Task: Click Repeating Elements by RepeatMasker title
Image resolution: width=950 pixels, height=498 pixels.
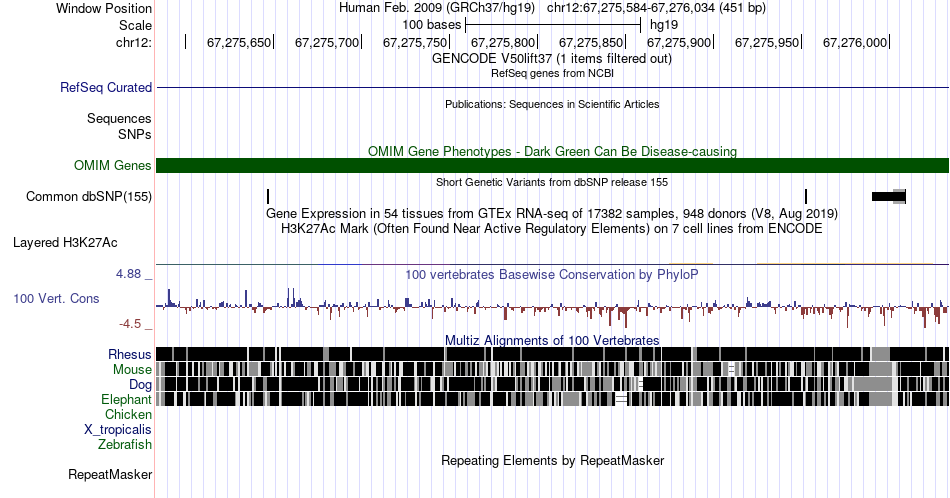Action: pyautogui.click(x=552, y=460)
